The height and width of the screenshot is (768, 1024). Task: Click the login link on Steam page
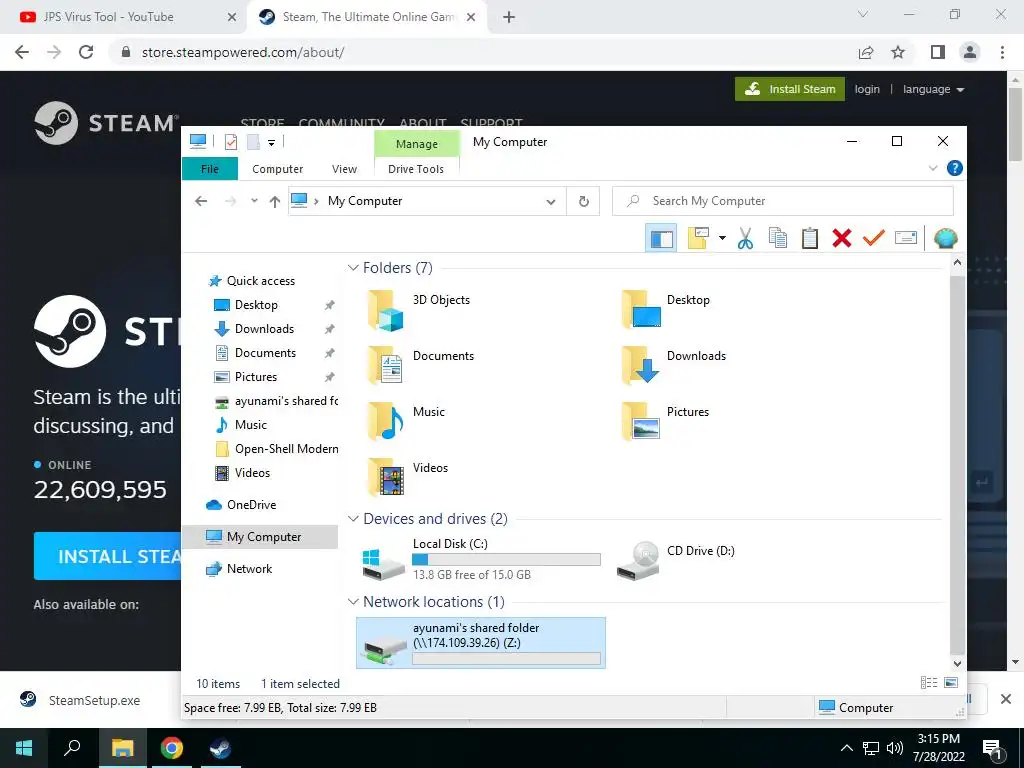click(x=867, y=89)
